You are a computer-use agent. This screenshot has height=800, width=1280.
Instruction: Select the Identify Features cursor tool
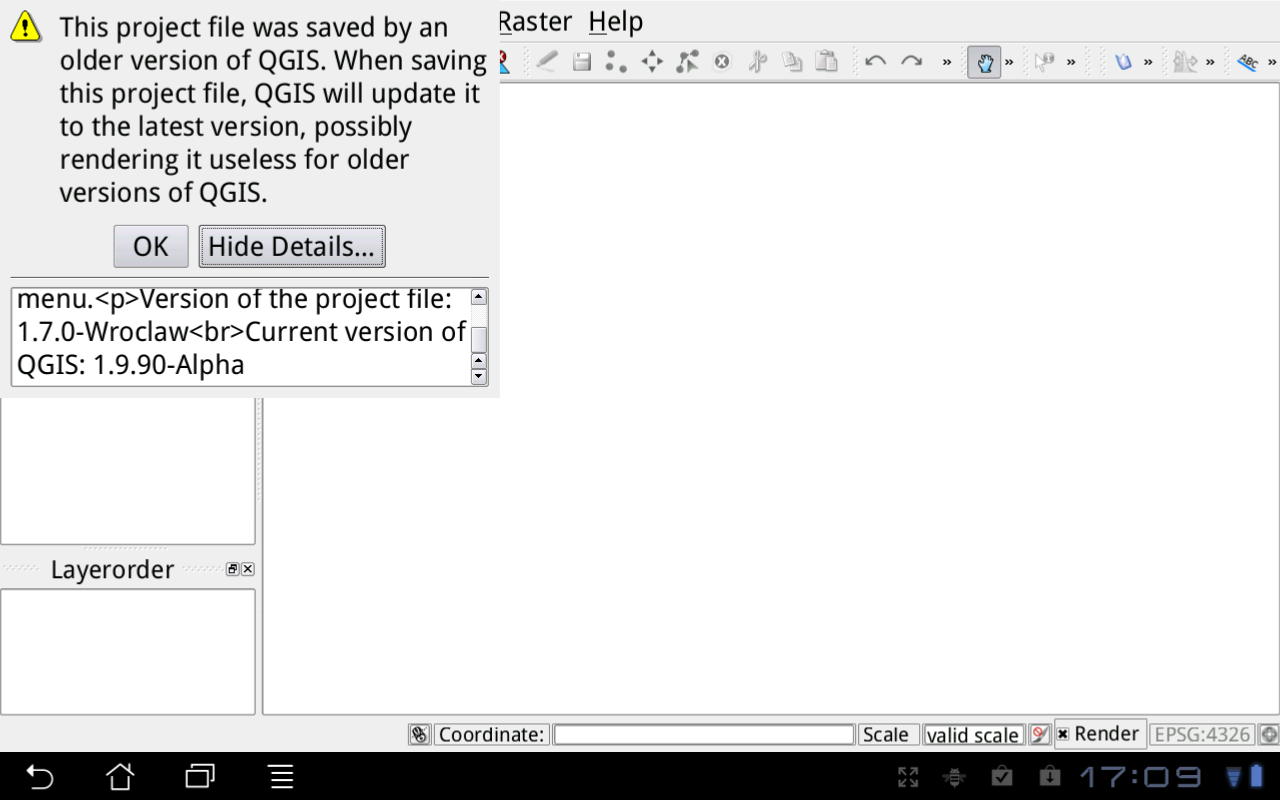[1045, 62]
